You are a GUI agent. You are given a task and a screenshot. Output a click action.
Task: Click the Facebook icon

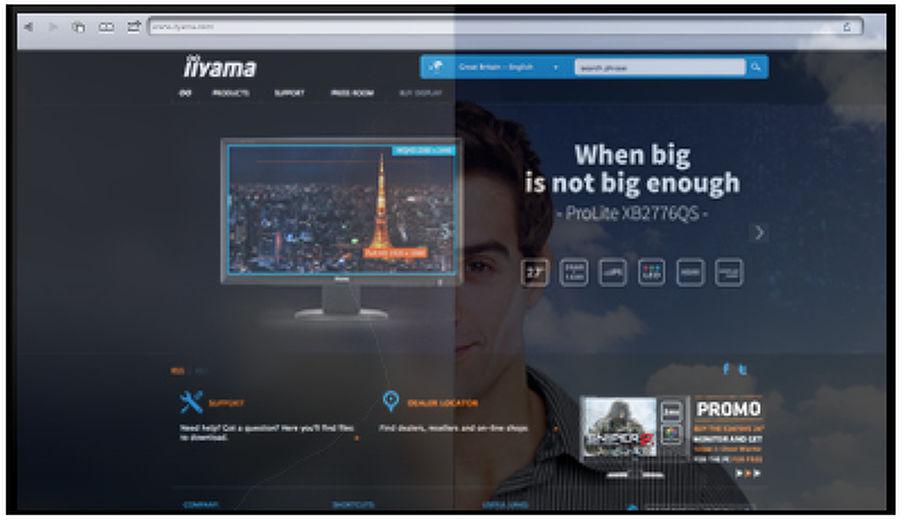pyautogui.click(x=729, y=370)
